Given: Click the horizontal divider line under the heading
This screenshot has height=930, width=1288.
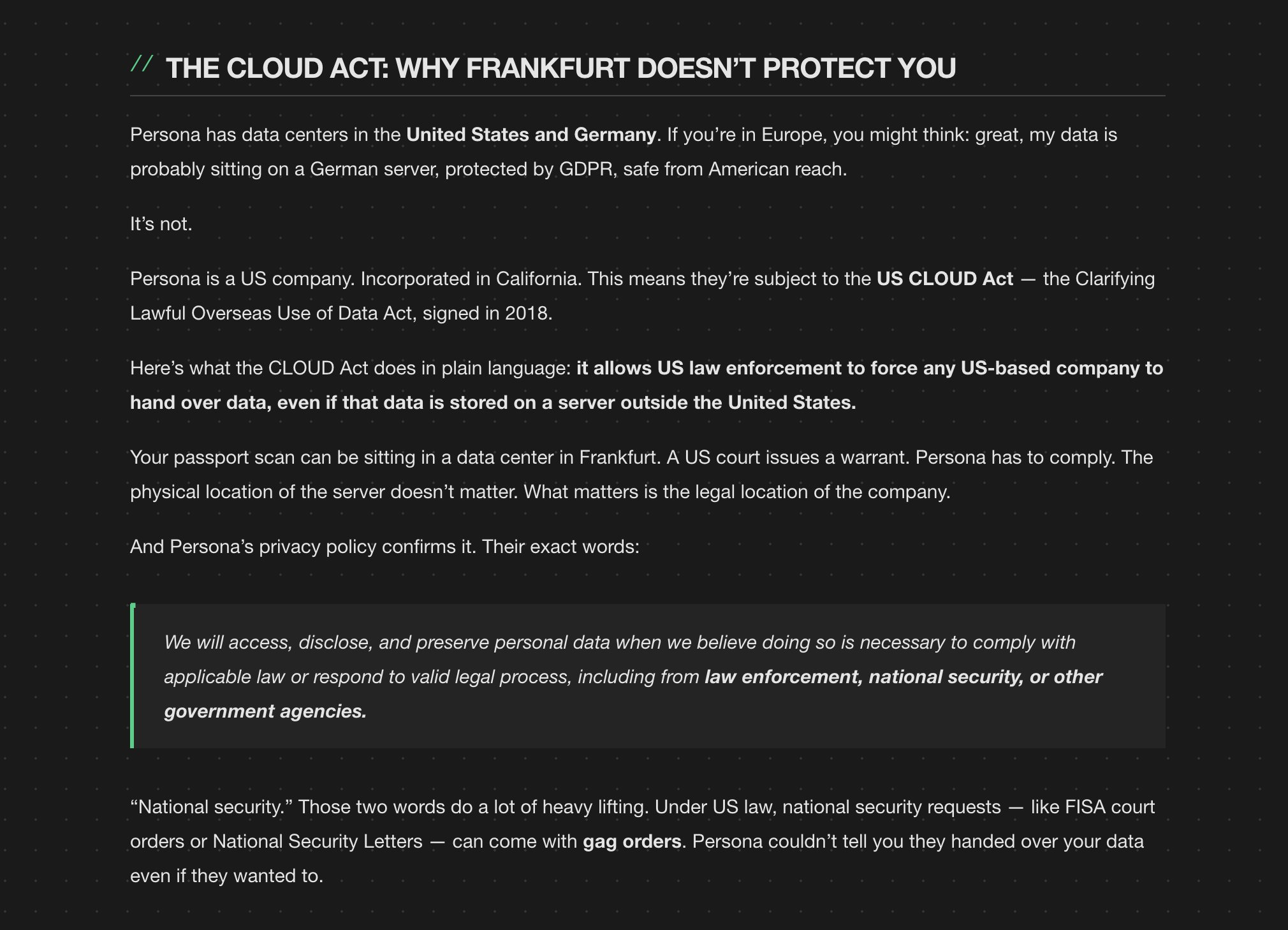Looking at the screenshot, I should click(x=647, y=96).
